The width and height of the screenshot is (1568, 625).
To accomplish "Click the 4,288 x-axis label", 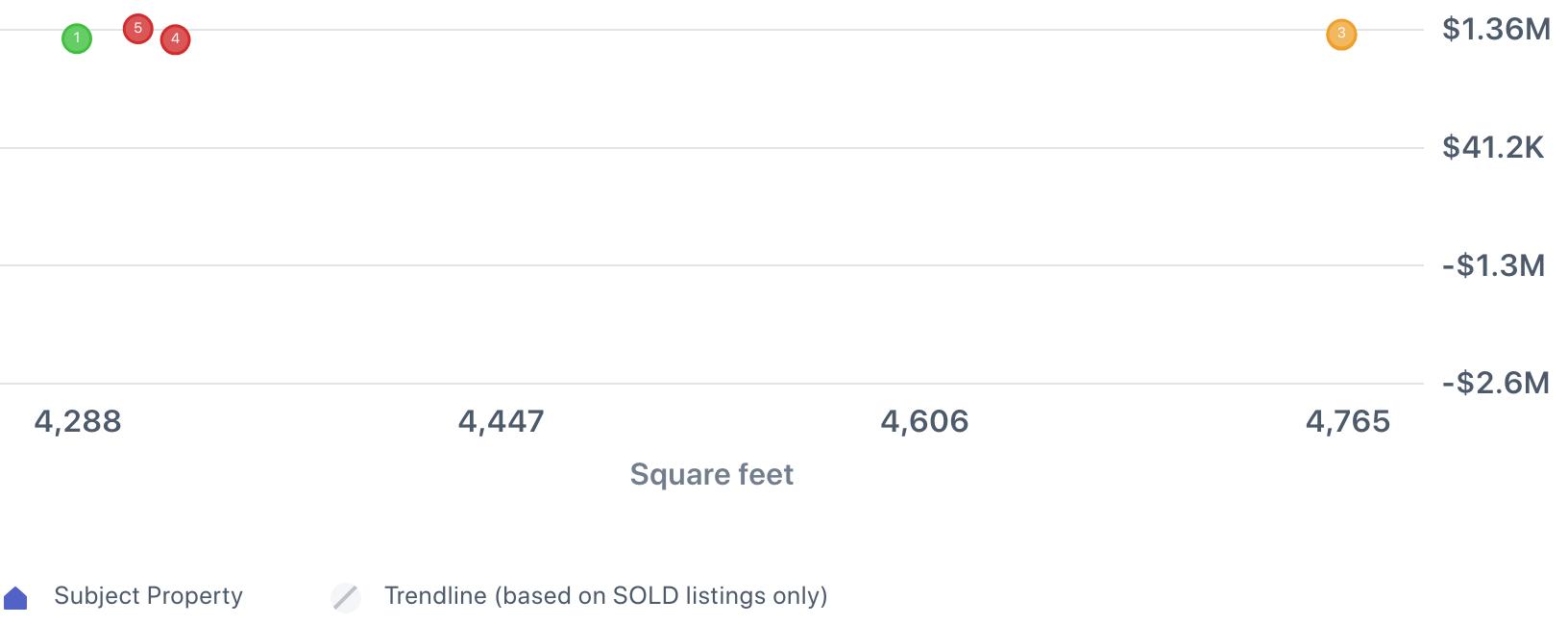I will 78,421.
